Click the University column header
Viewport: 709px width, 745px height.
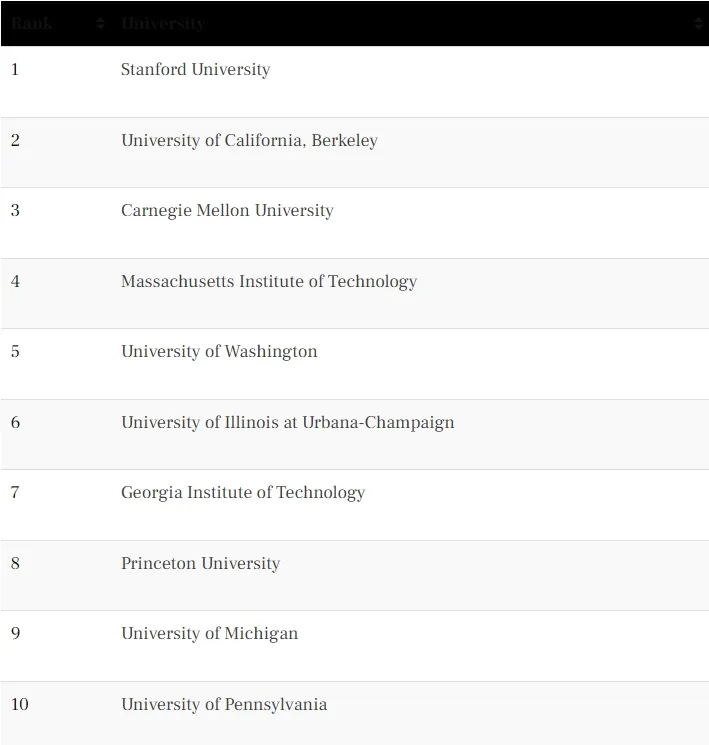tap(163, 23)
